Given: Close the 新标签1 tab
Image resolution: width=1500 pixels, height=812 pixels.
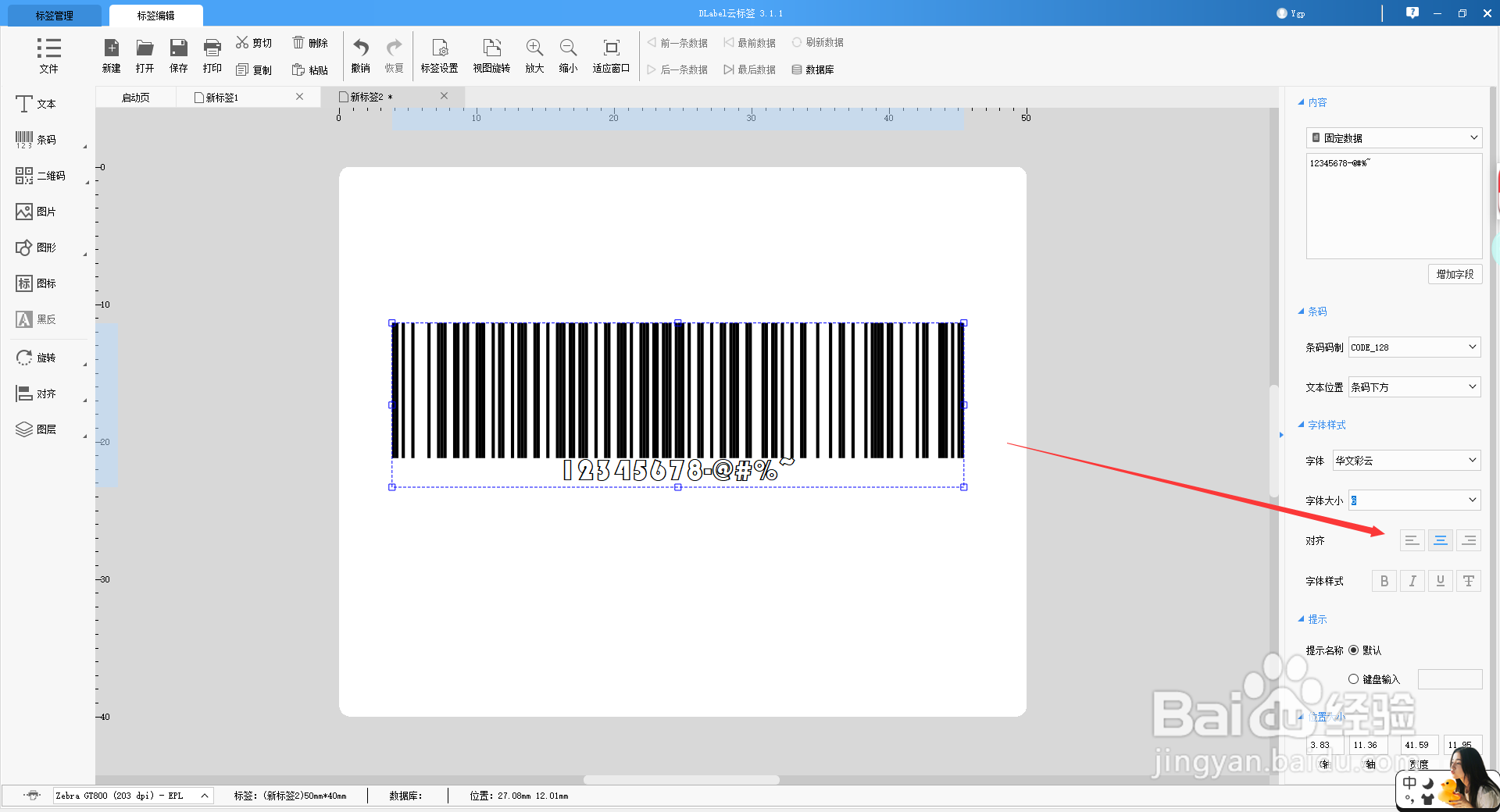Looking at the screenshot, I should [x=299, y=97].
